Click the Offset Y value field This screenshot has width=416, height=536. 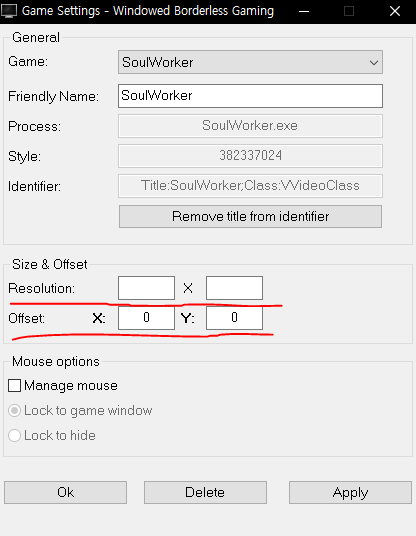click(x=234, y=318)
